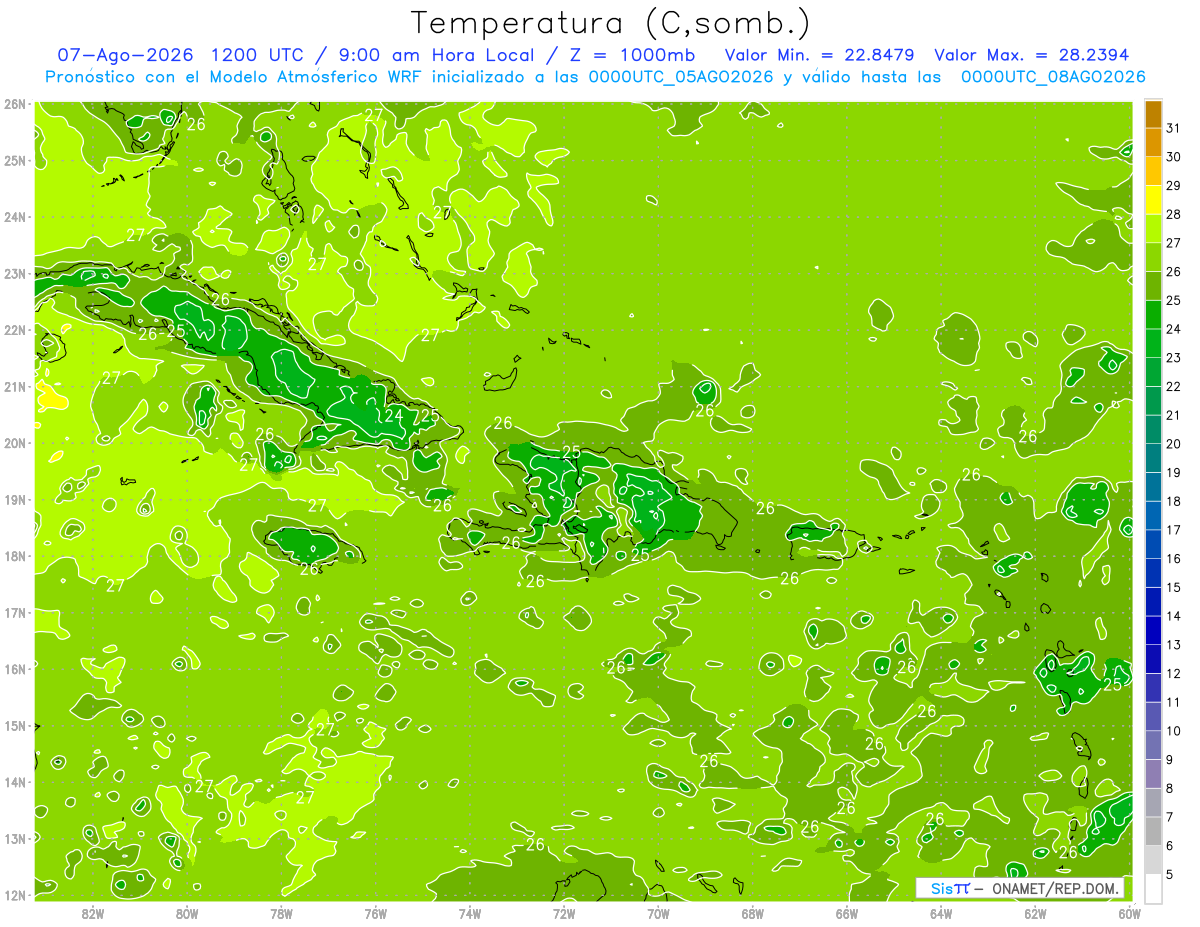
Task: Click the "11" label on temperature scale
Action: click(x=1173, y=702)
